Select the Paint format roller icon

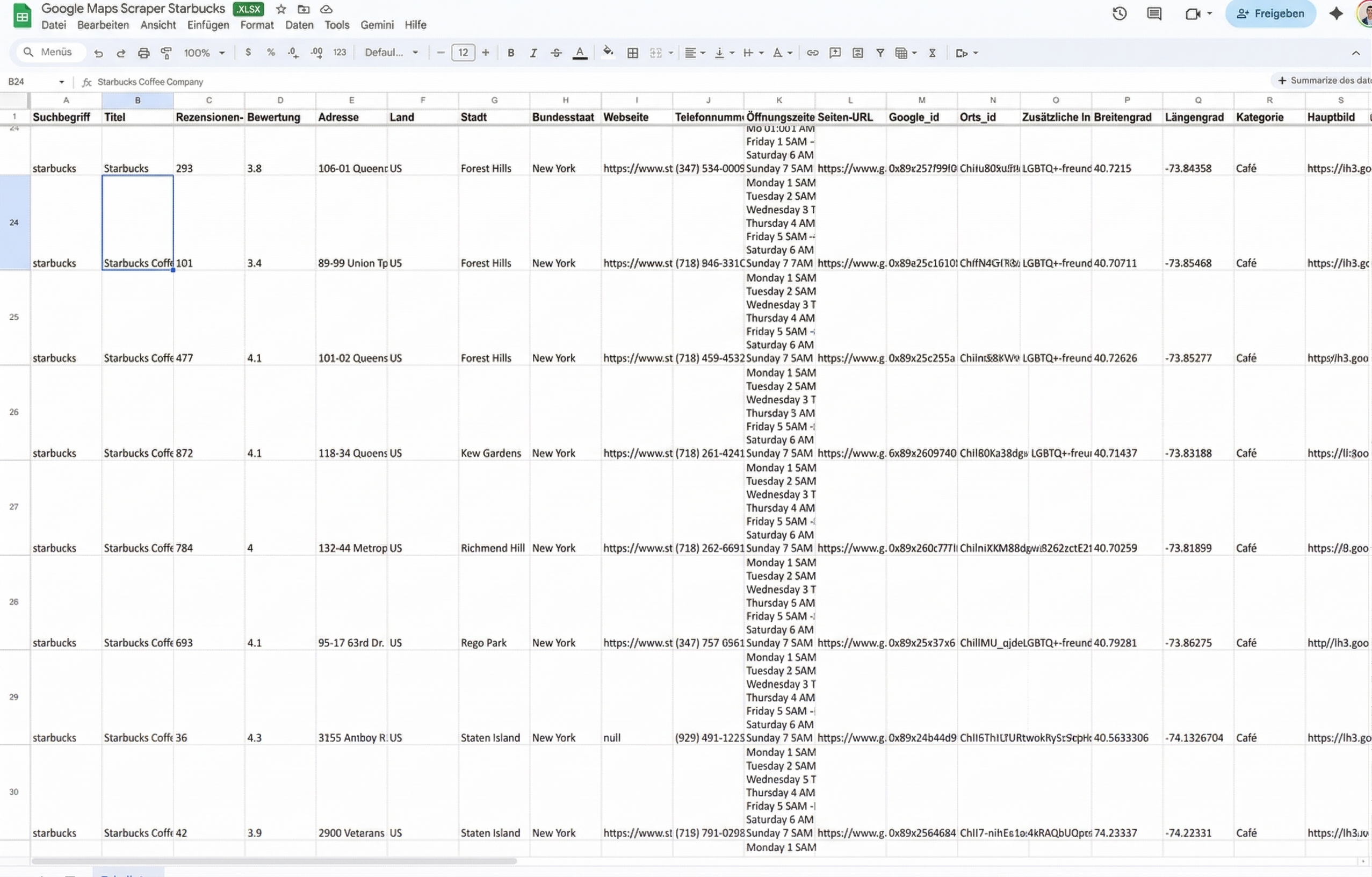coord(166,53)
